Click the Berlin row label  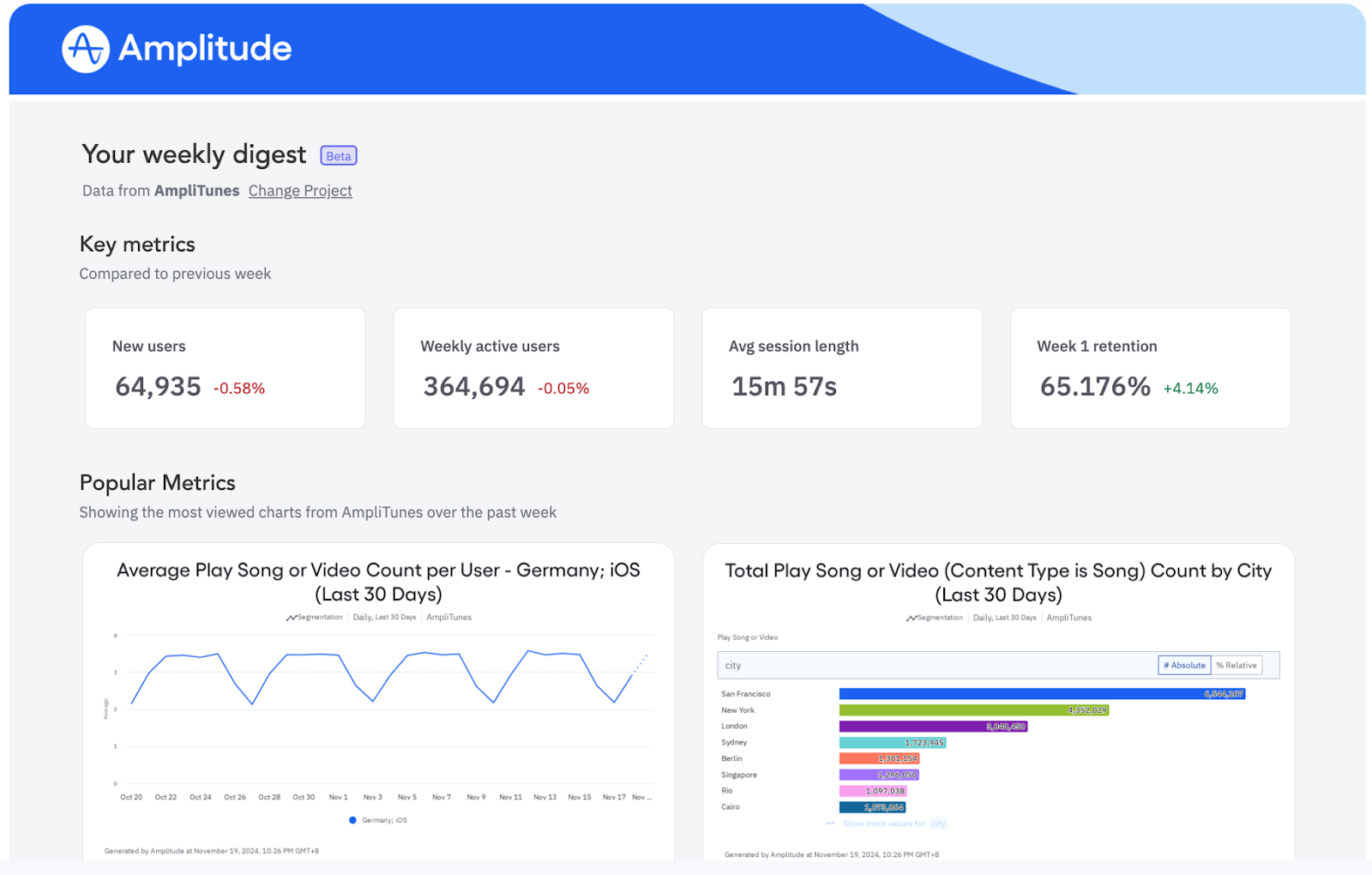731,758
